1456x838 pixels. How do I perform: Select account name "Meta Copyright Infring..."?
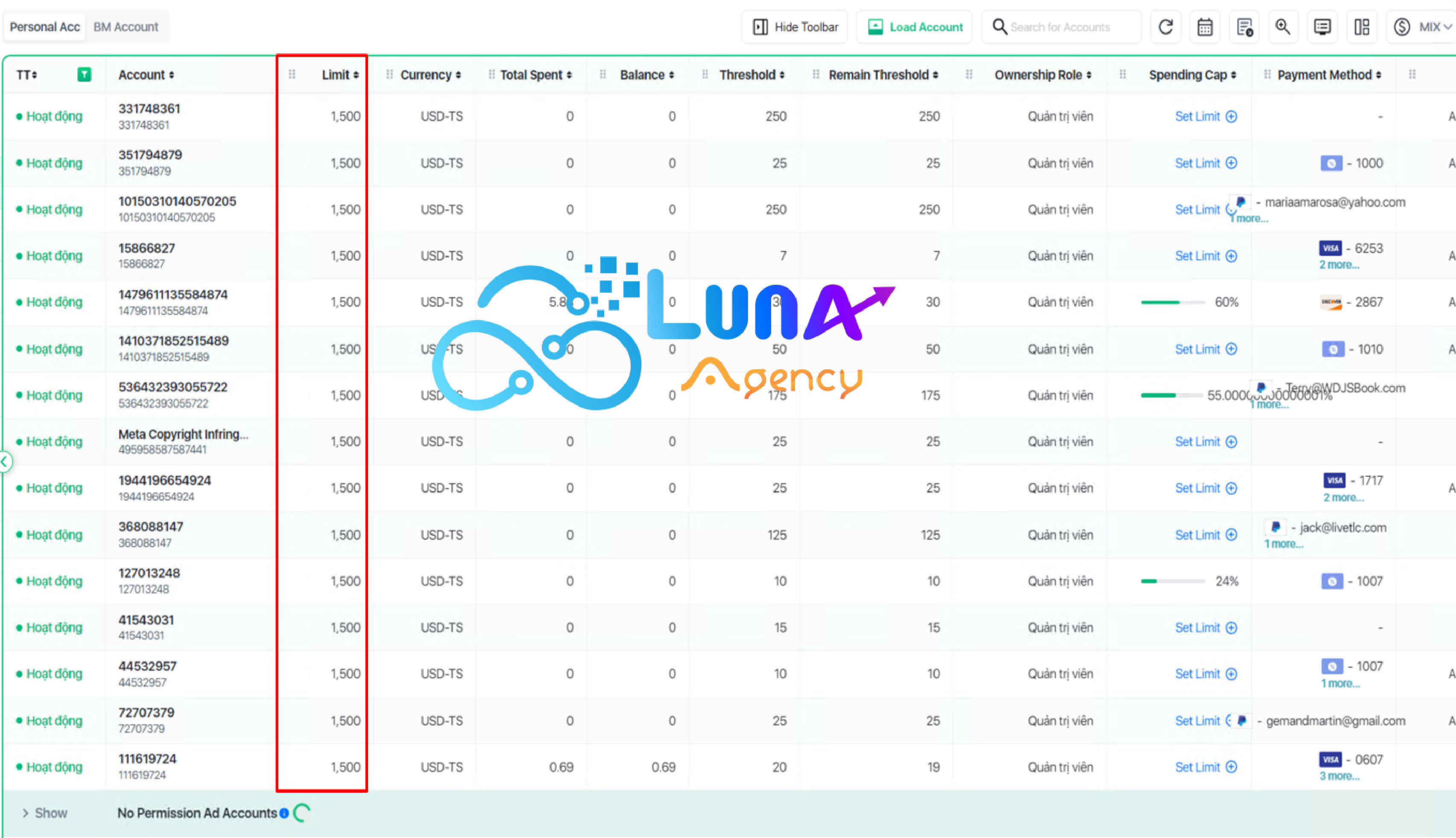tap(183, 434)
